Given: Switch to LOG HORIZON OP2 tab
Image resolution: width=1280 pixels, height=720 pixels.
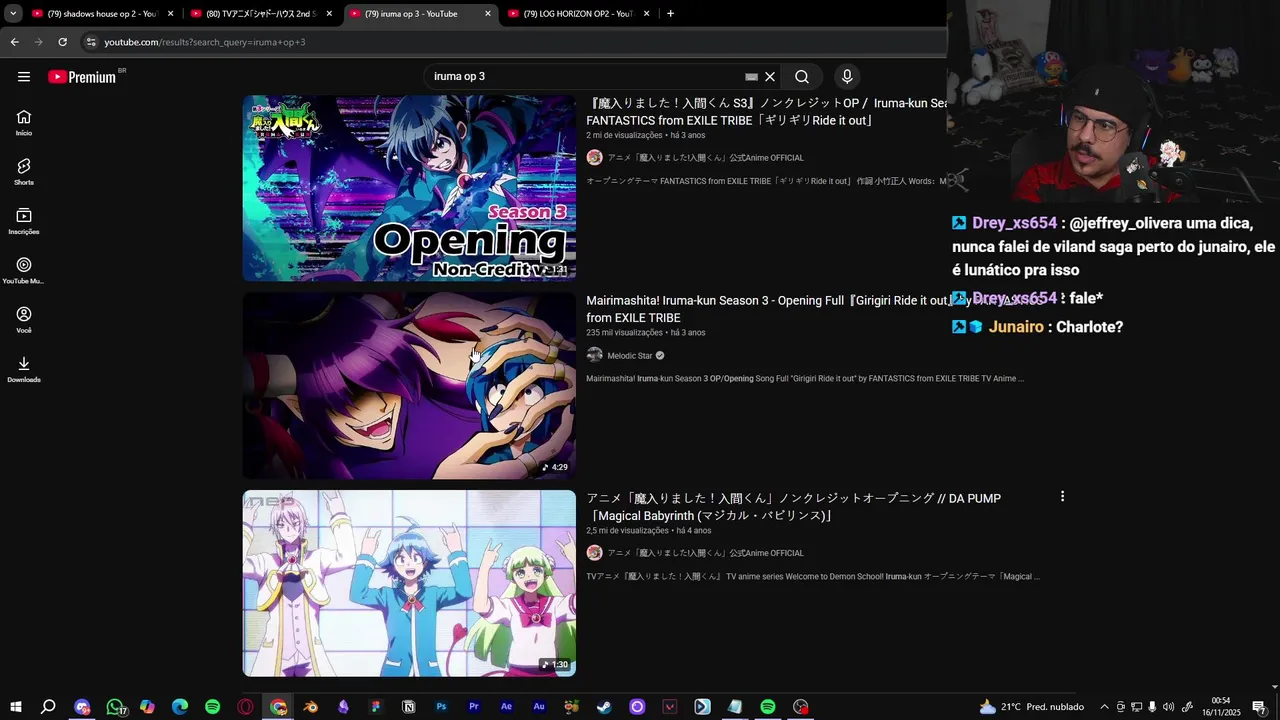Looking at the screenshot, I should (x=579, y=14).
